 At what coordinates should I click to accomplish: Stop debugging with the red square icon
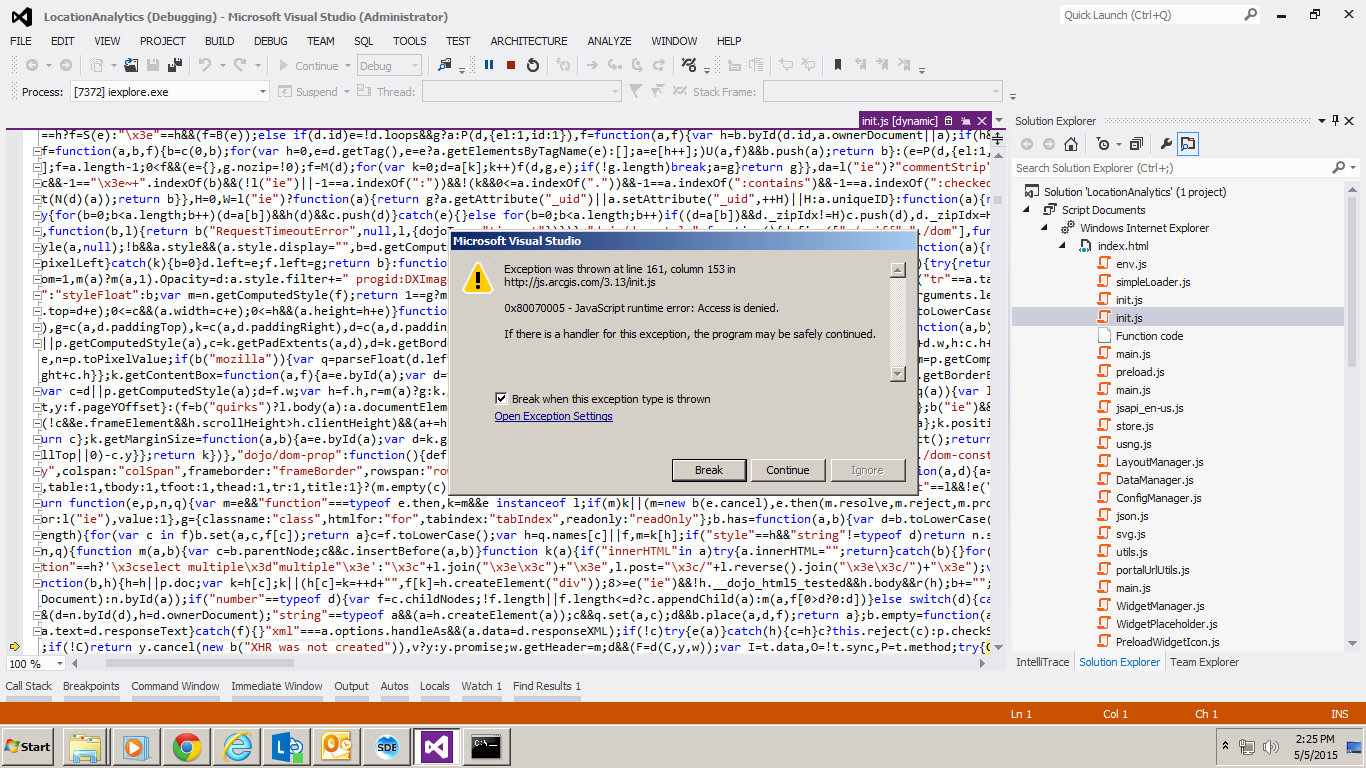pos(511,65)
